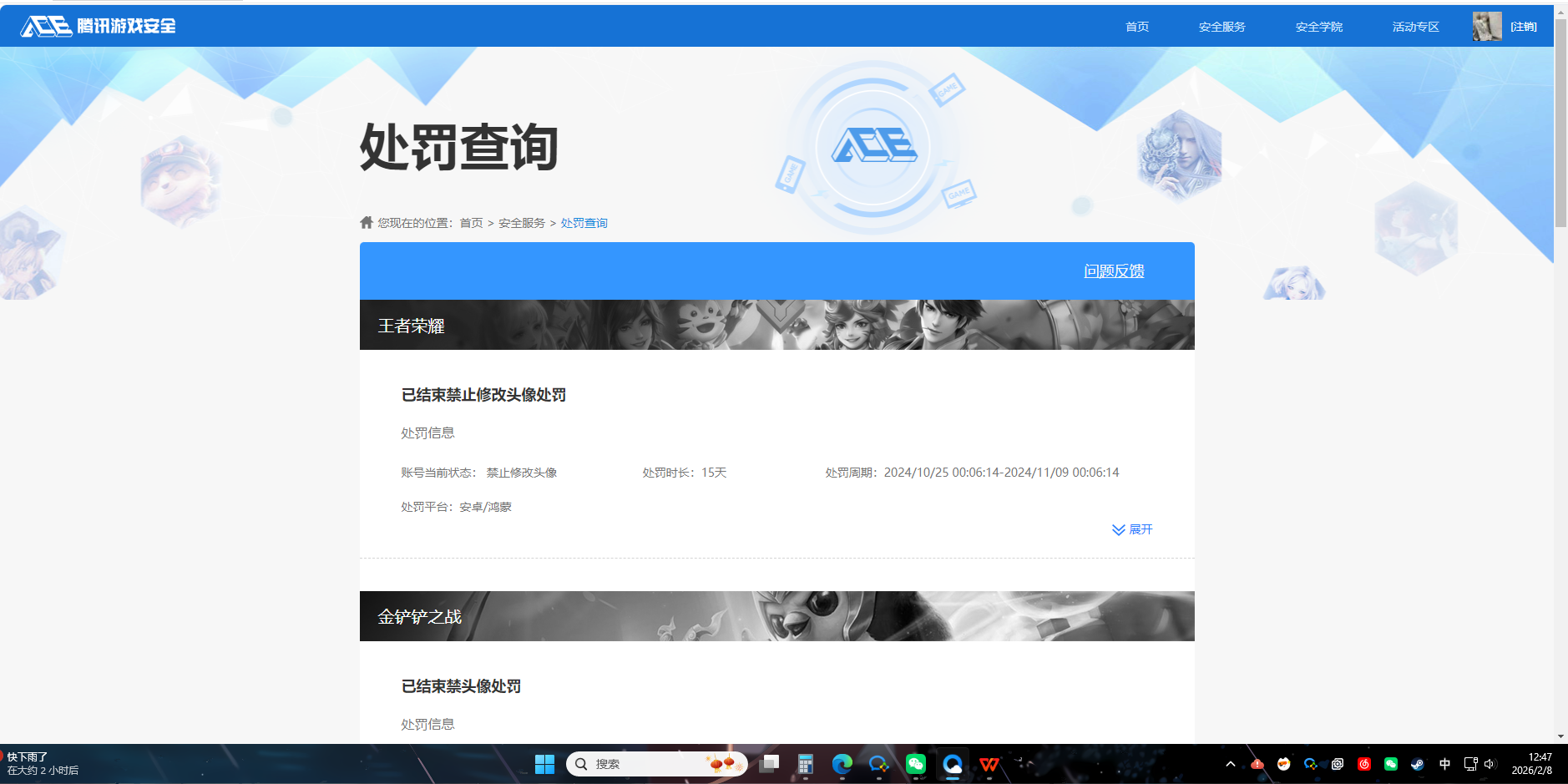
Task: Open the 安全服务 navigation dropdown
Action: click(1221, 26)
